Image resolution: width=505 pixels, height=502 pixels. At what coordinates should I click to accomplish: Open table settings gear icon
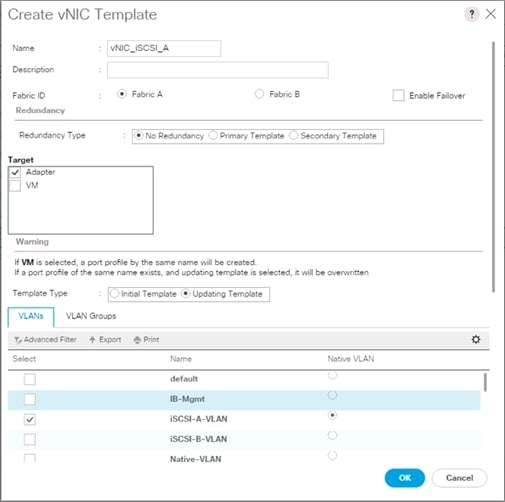click(476, 339)
